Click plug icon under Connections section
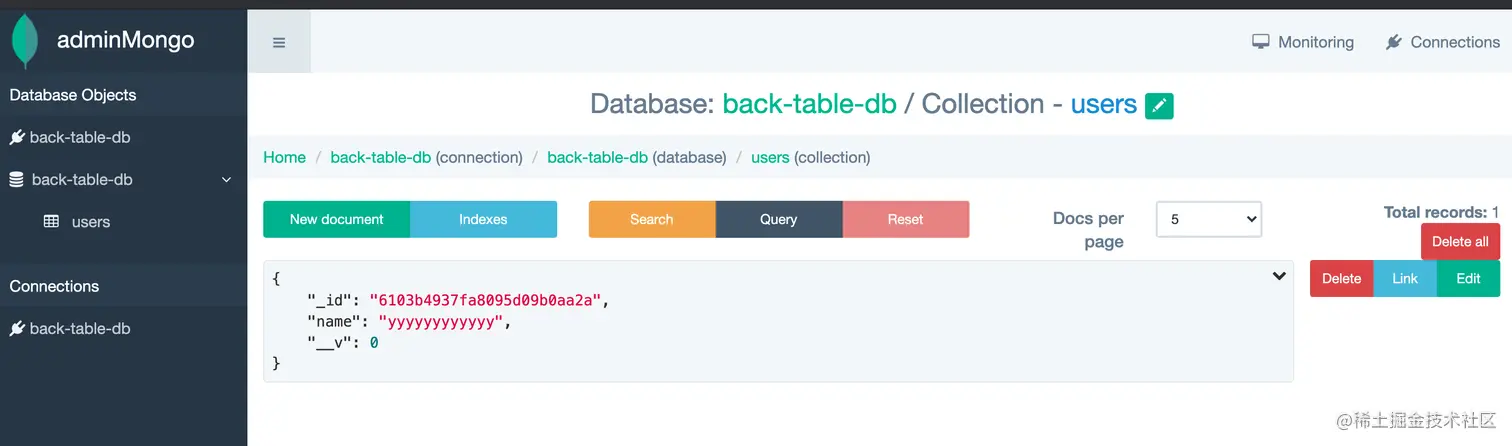Viewport: 1512px width, 446px height. (17, 329)
